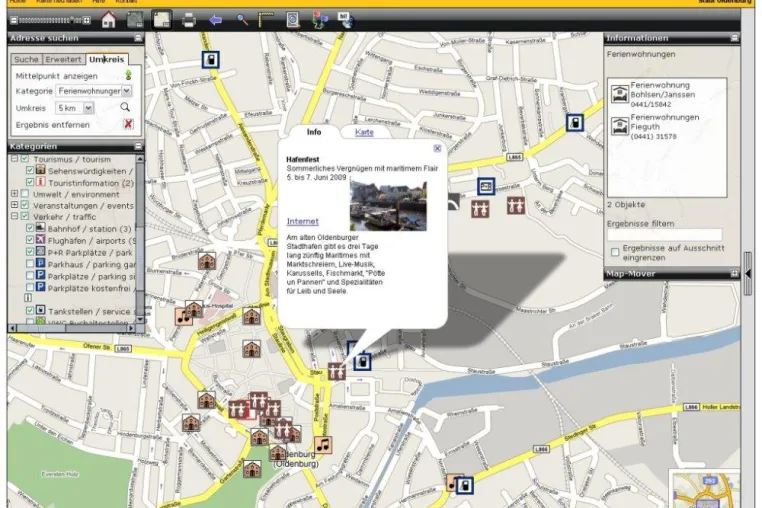This screenshot has width=762, height=508.
Task: Click the Ferienwohnung Bohlsen/Janssen result icon
Action: click(620, 93)
